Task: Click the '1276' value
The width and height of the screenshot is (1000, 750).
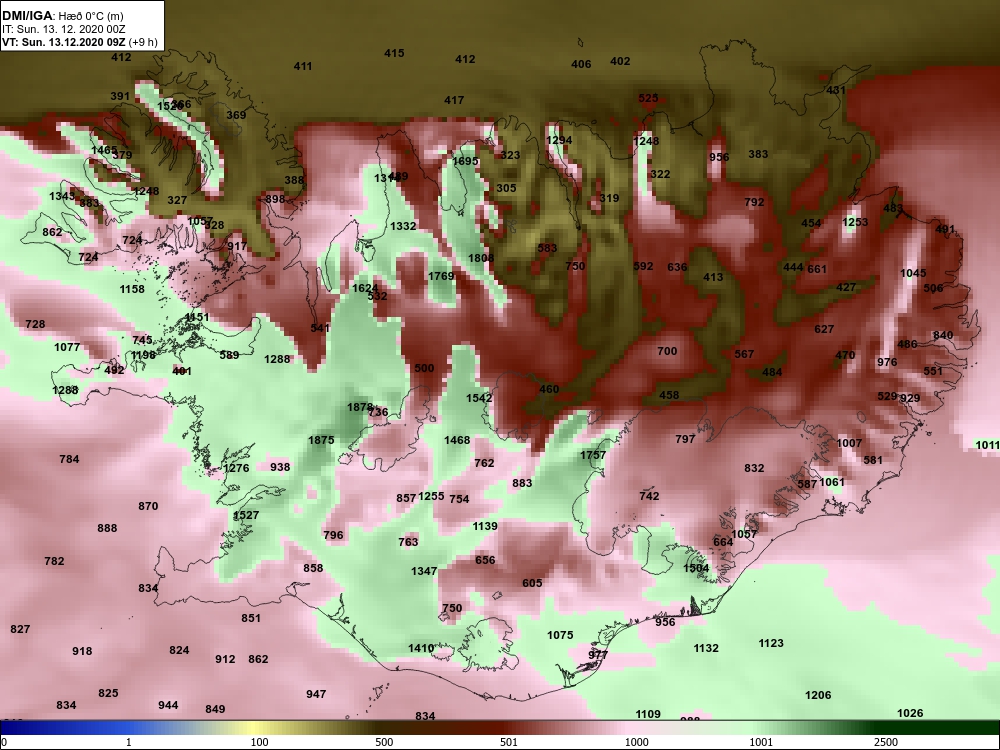Action: [x=237, y=468]
